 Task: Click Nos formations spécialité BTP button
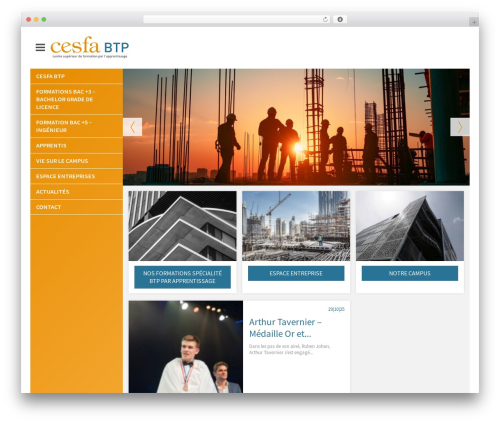[182, 277]
